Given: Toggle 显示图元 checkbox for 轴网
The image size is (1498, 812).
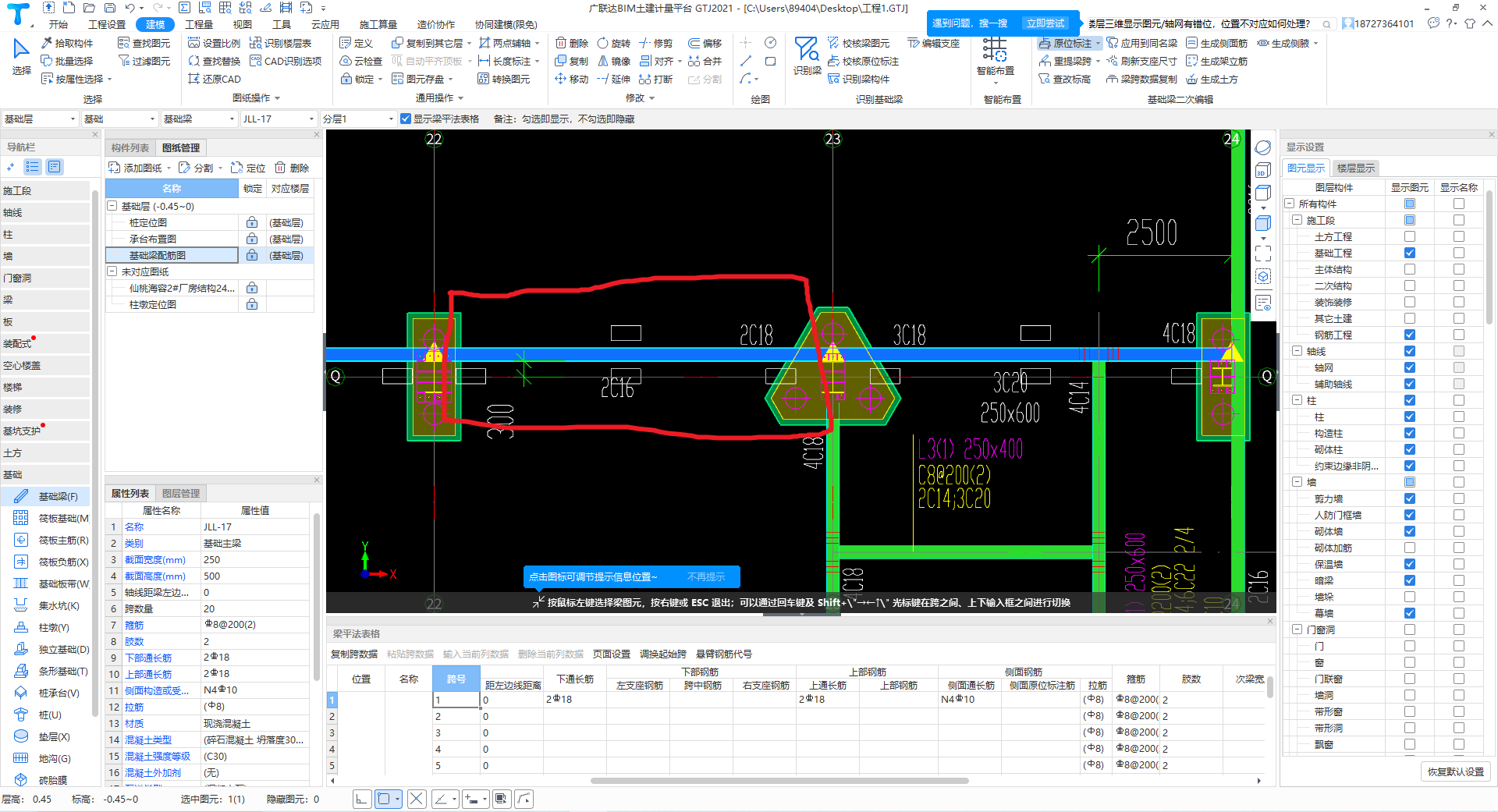Looking at the screenshot, I should (x=1410, y=367).
